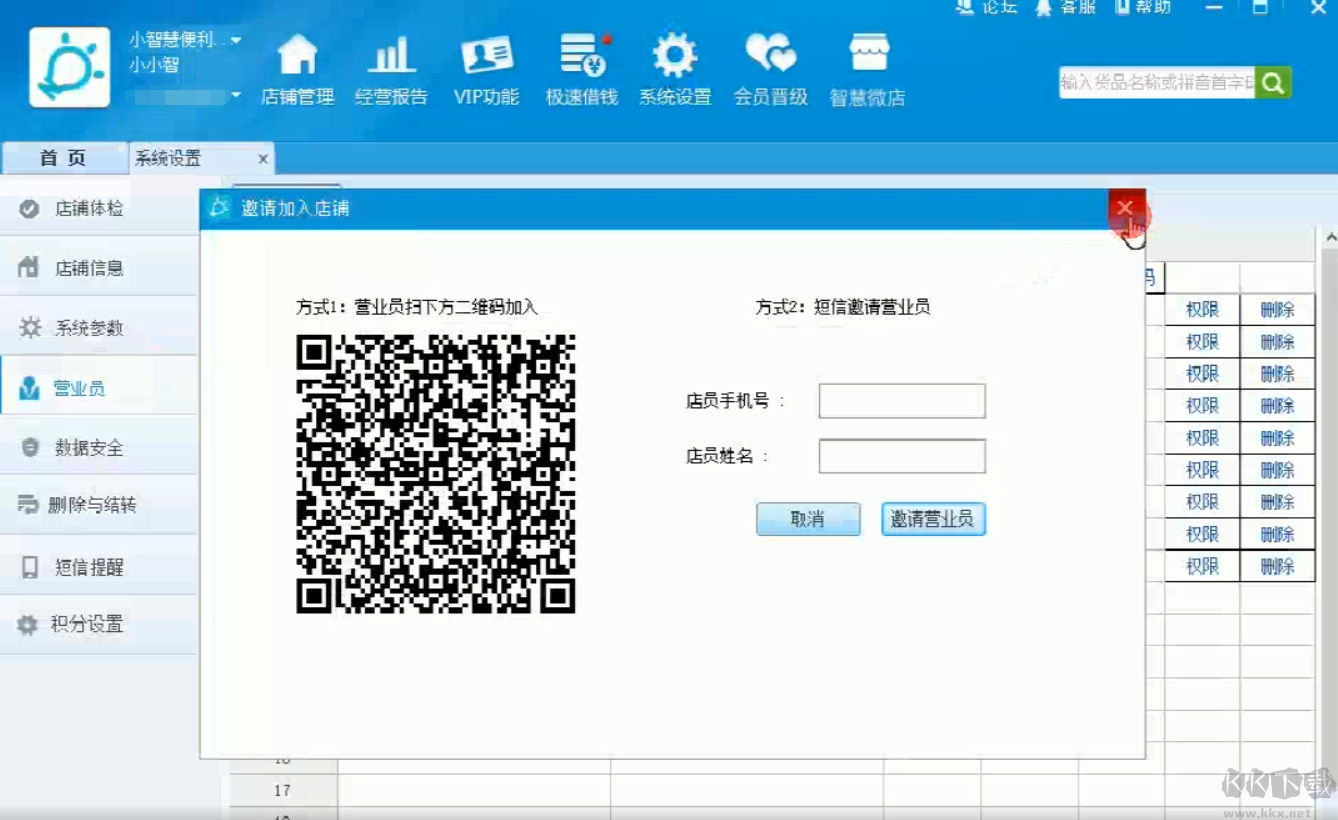Open the 客服 customer service icon
Screen dimensions: 1338x820
point(1066,8)
